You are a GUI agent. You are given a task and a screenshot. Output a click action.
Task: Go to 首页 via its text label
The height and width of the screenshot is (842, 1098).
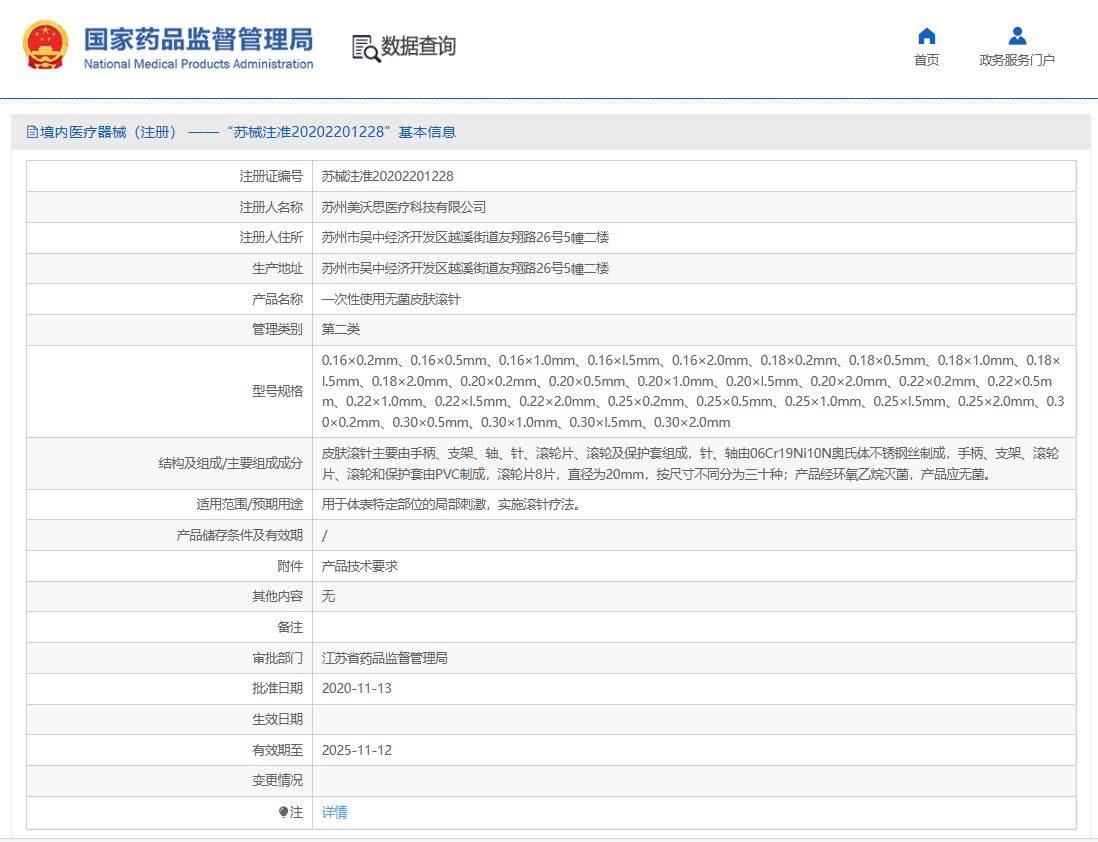(x=926, y=60)
